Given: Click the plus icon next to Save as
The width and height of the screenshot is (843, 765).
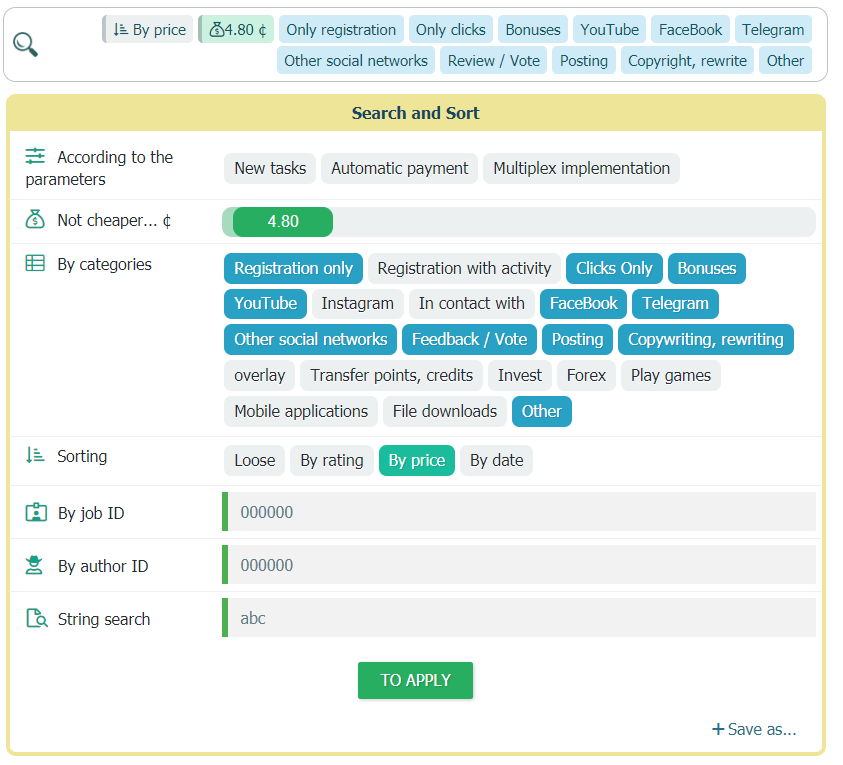Looking at the screenshot, I should coord(718,730).
